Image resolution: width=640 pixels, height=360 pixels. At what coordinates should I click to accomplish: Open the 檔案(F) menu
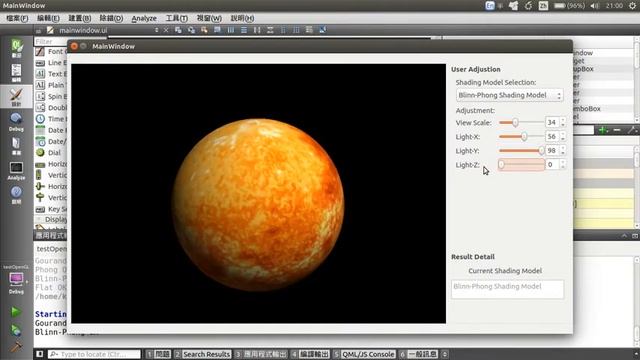click(x=17, y=18)
